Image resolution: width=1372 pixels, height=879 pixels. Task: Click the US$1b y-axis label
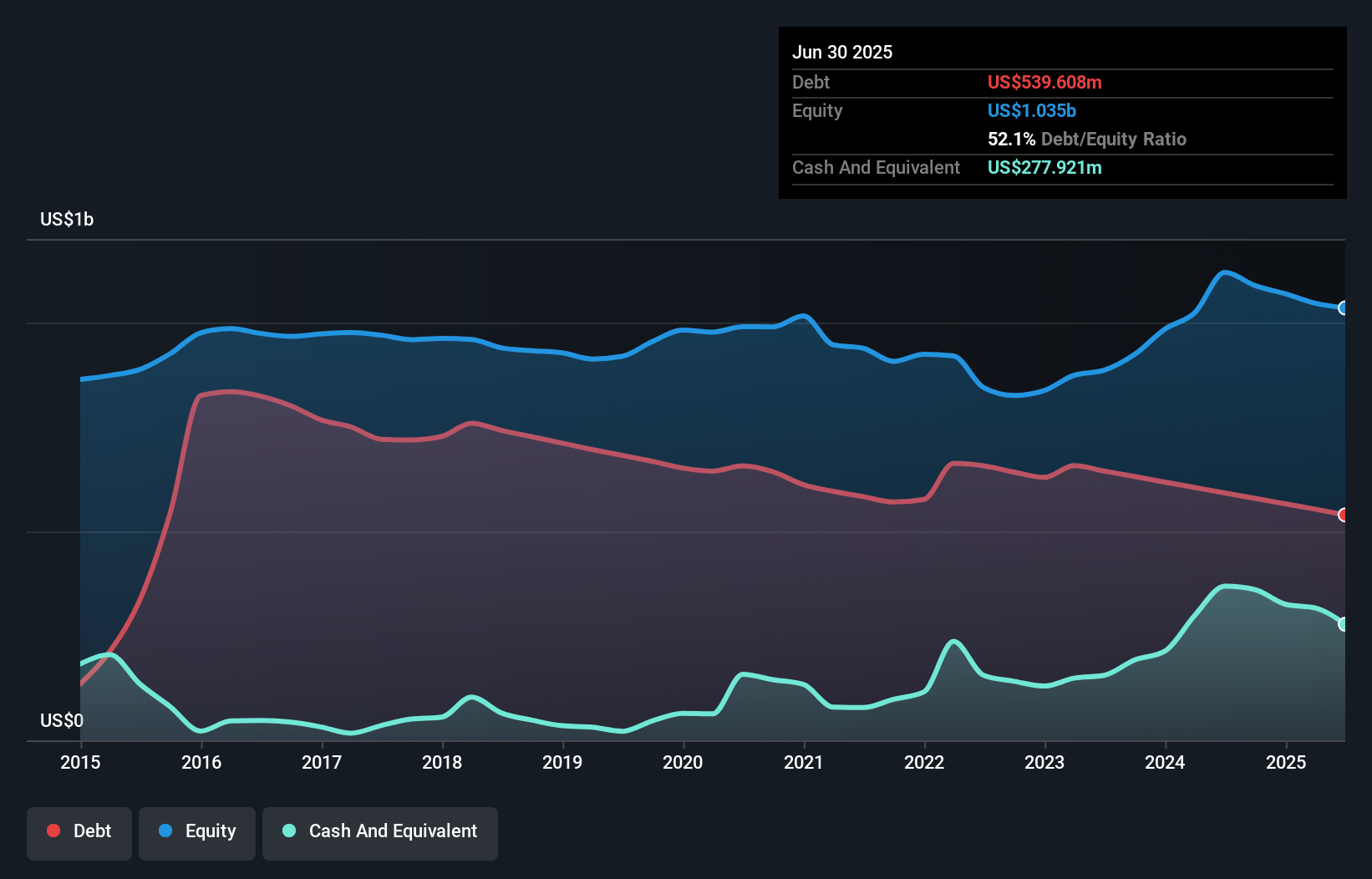pyautogui.click(x=67, y=220)
